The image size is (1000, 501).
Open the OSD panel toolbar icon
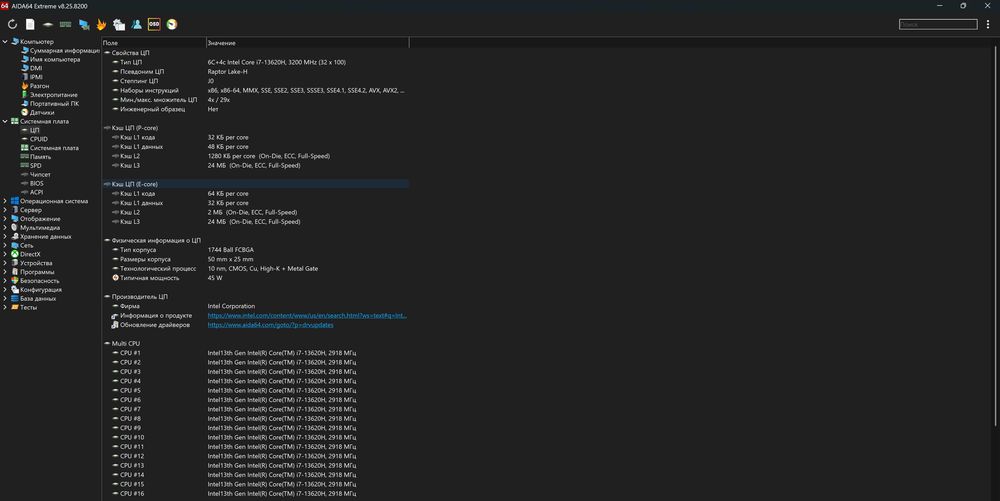click(x=154, y=24)
